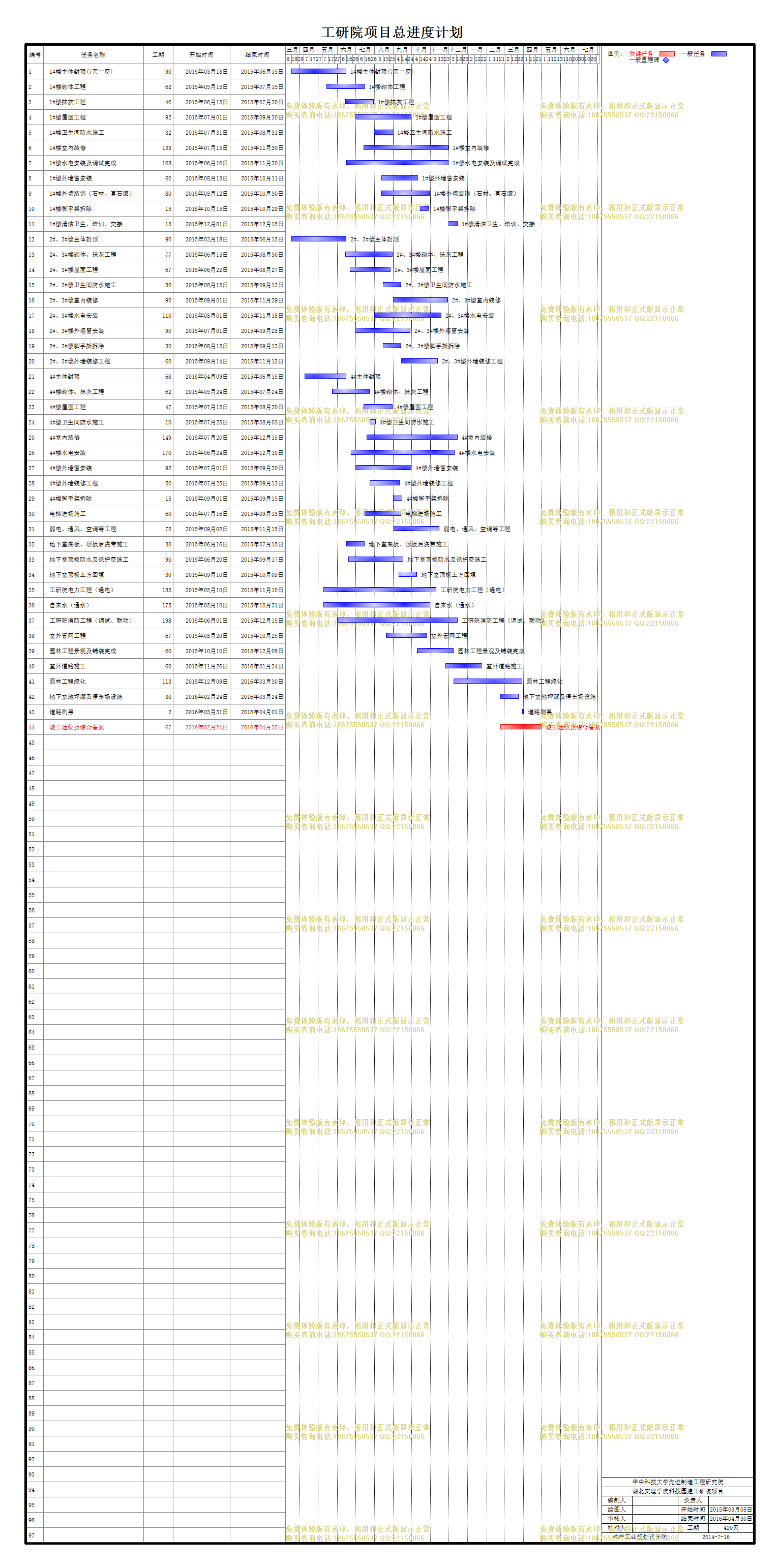The image size is (779, 1568).
Task: Click the red 关键任务 legend swatch
Action: [x=667, y=53]
